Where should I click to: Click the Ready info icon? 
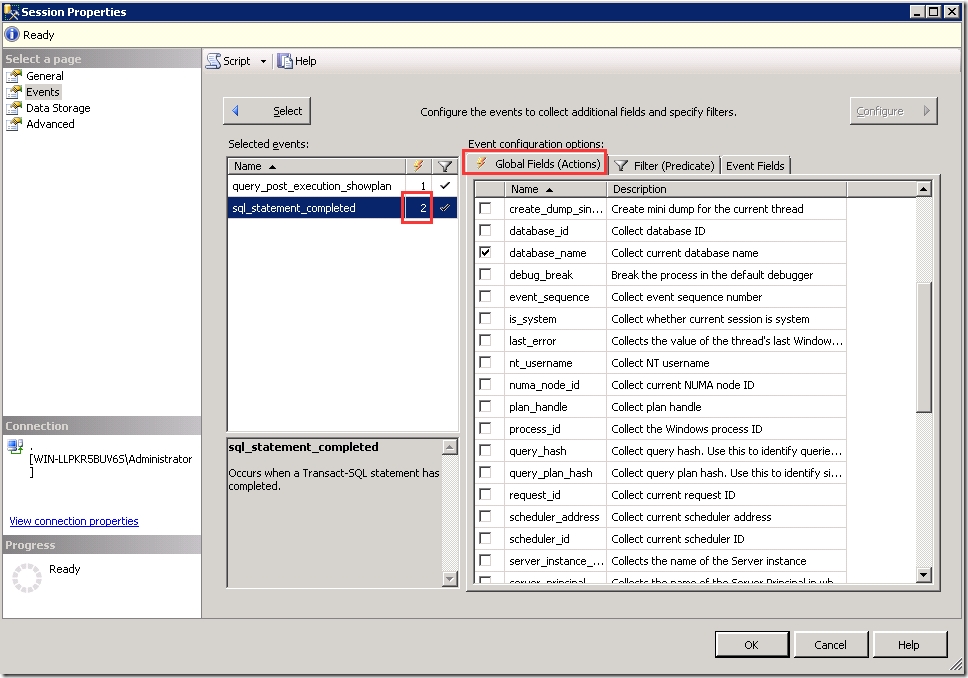click(12, 35)
